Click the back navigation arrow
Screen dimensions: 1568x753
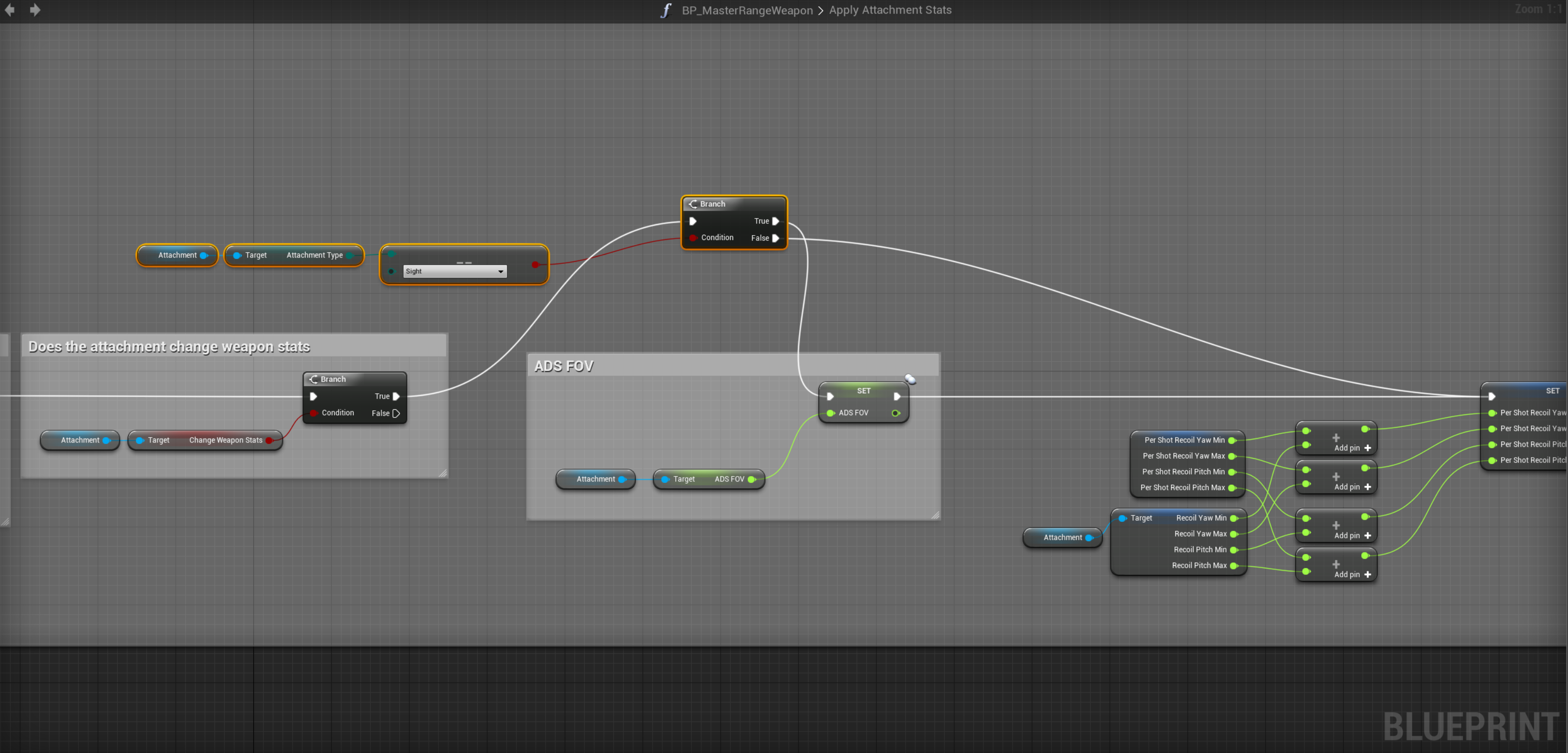[x=10, y=10]
